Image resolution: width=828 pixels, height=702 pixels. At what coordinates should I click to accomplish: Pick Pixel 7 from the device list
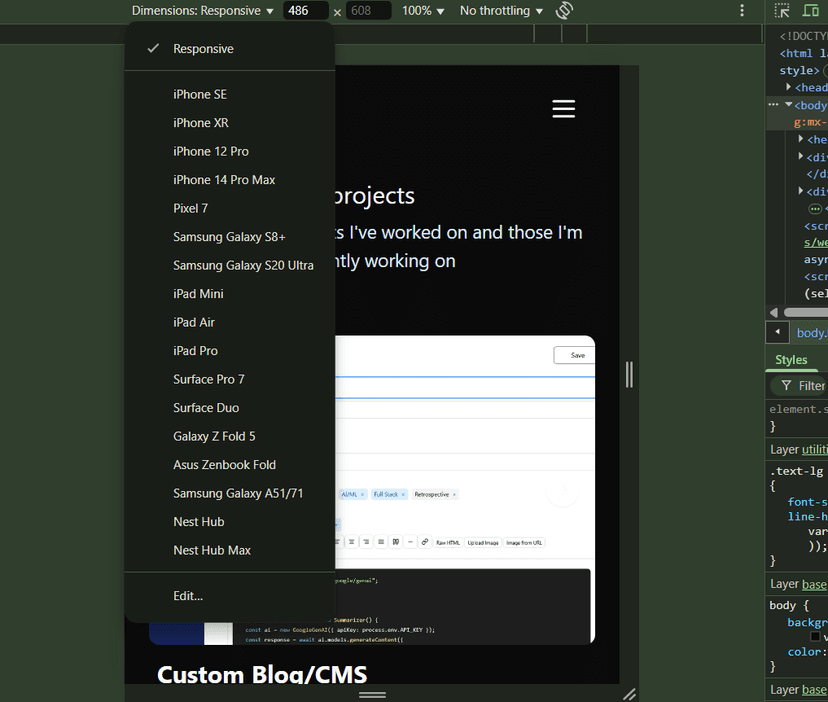230,209
